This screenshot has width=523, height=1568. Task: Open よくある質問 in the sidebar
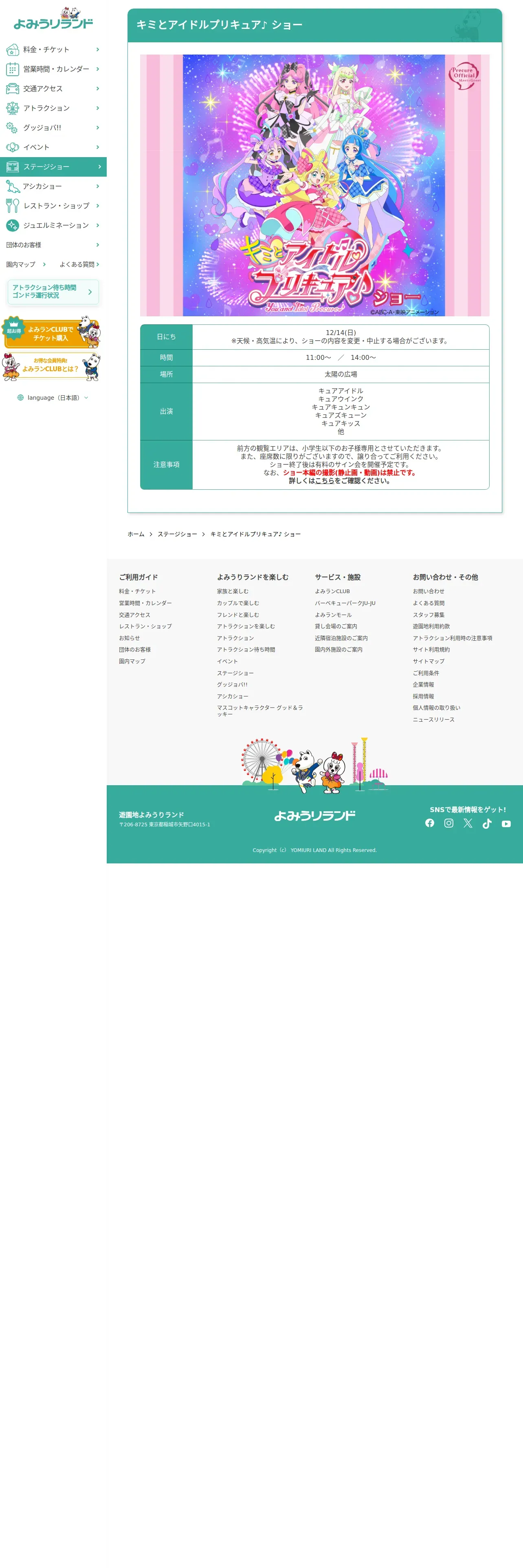(79, 264)
